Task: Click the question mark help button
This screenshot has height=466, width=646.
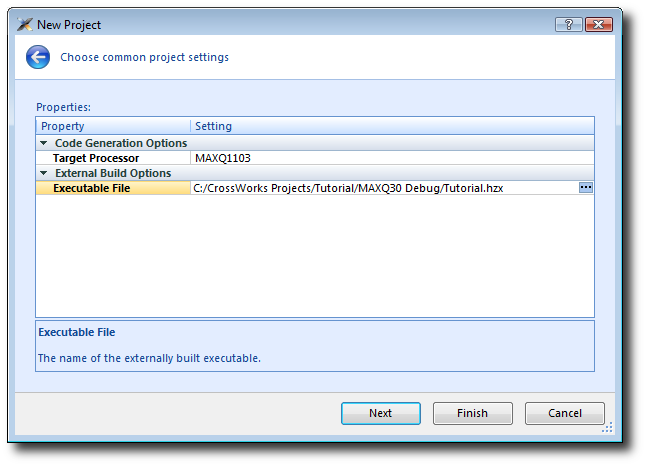Action: click(568, 24)
